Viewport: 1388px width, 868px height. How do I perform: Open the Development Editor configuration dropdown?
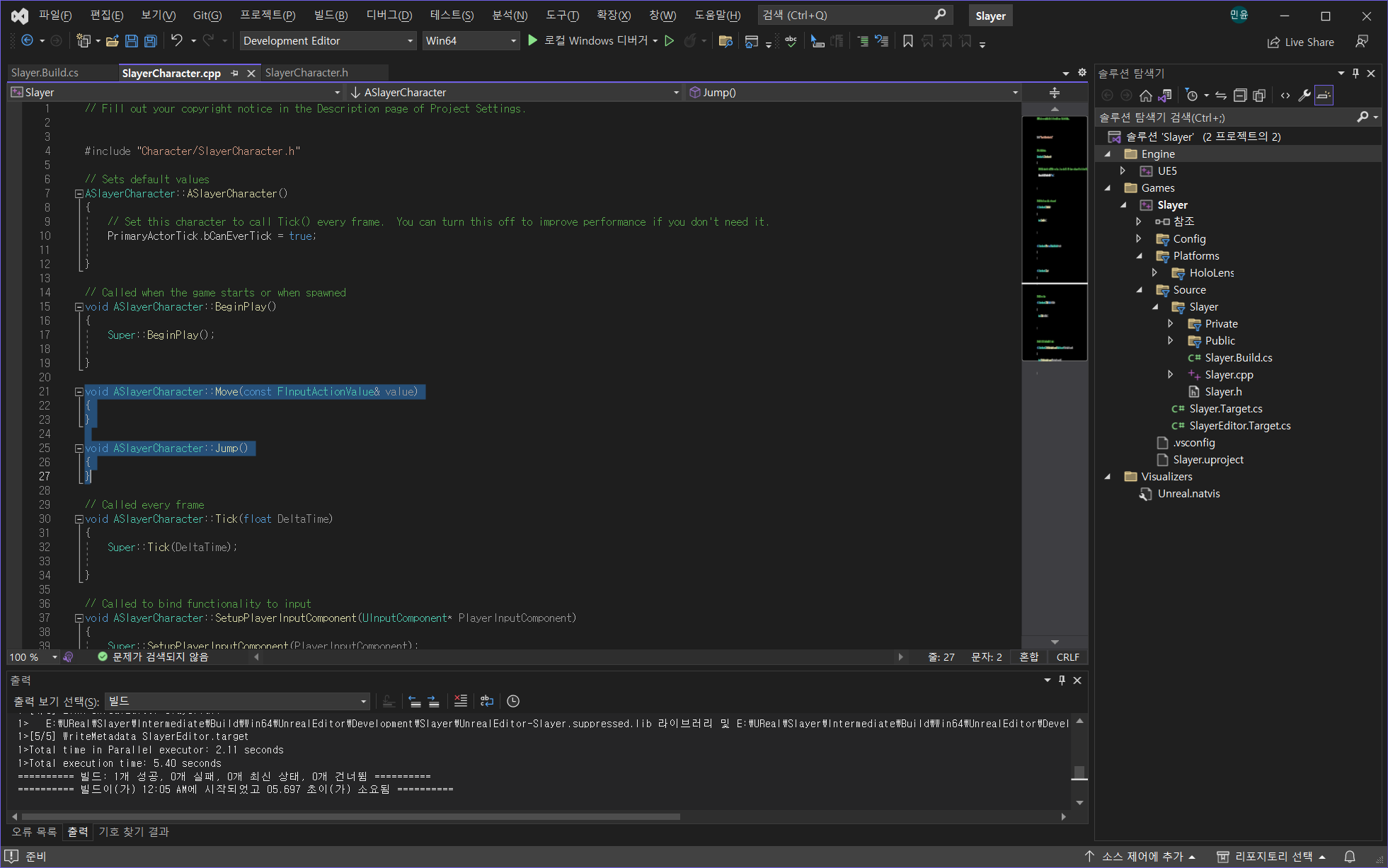coord(410,41)
